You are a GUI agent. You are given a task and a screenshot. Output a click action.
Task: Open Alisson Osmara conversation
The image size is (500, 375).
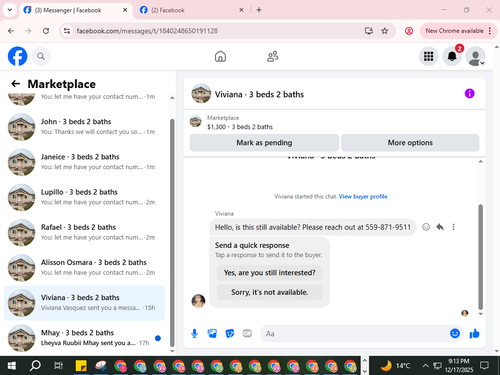[84, 267]
